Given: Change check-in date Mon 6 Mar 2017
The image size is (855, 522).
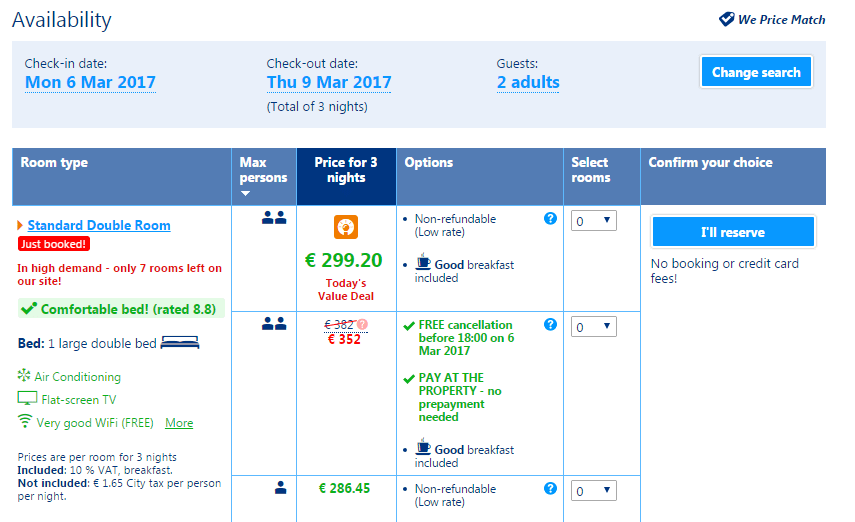Looking at the screenshot, I should 90,82.
